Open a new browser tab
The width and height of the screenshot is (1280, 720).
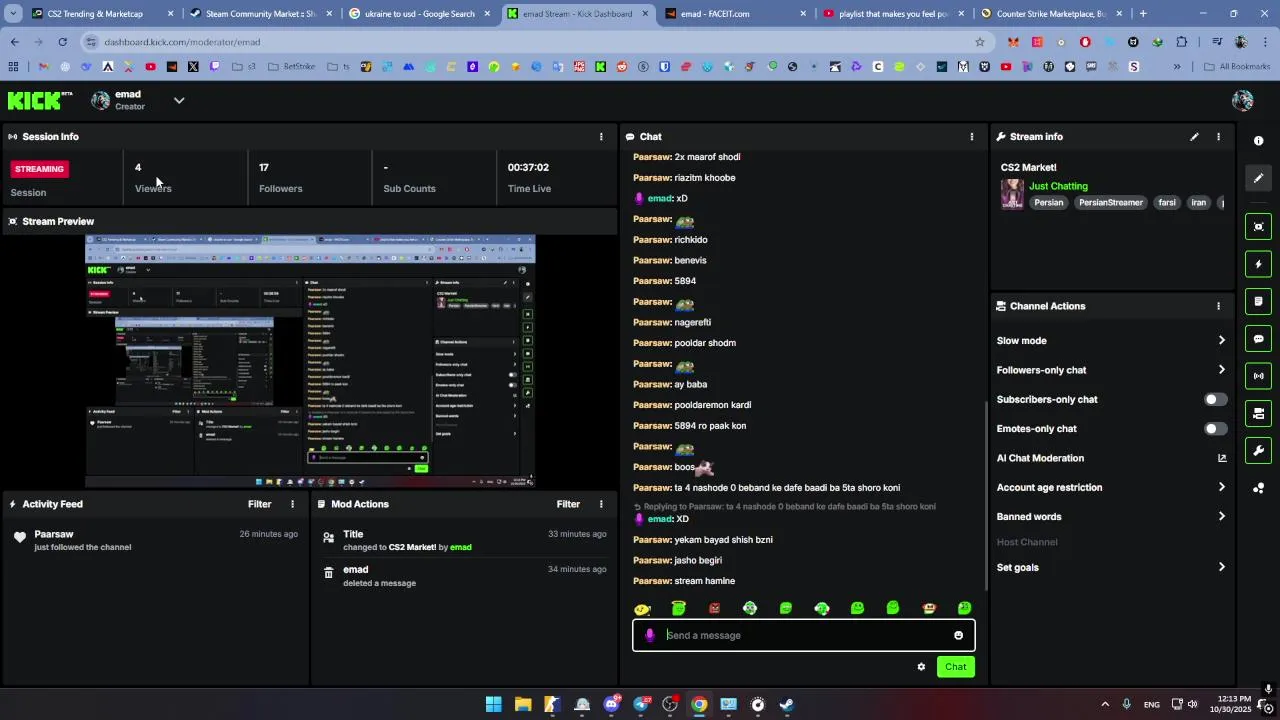(x=1143, y=14)
